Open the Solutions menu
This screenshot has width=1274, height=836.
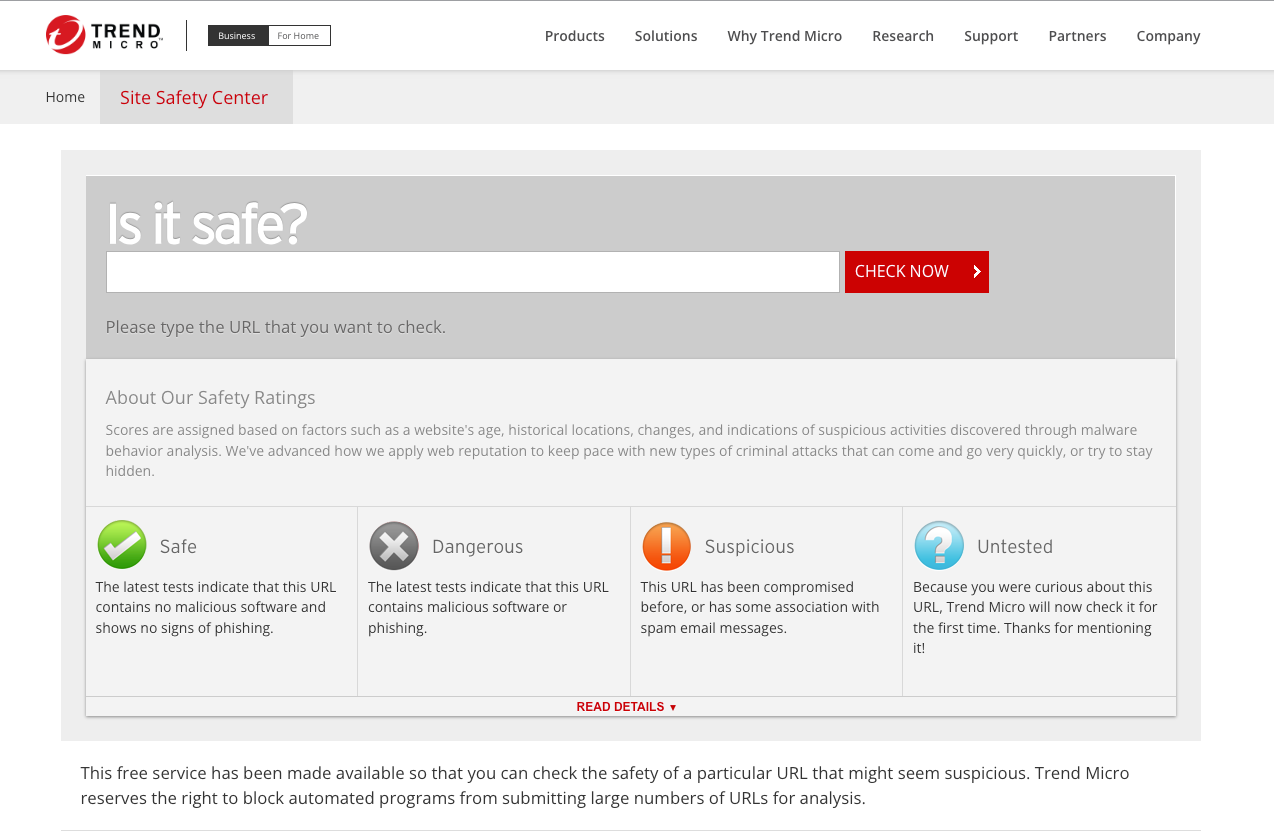coord(666,36)
